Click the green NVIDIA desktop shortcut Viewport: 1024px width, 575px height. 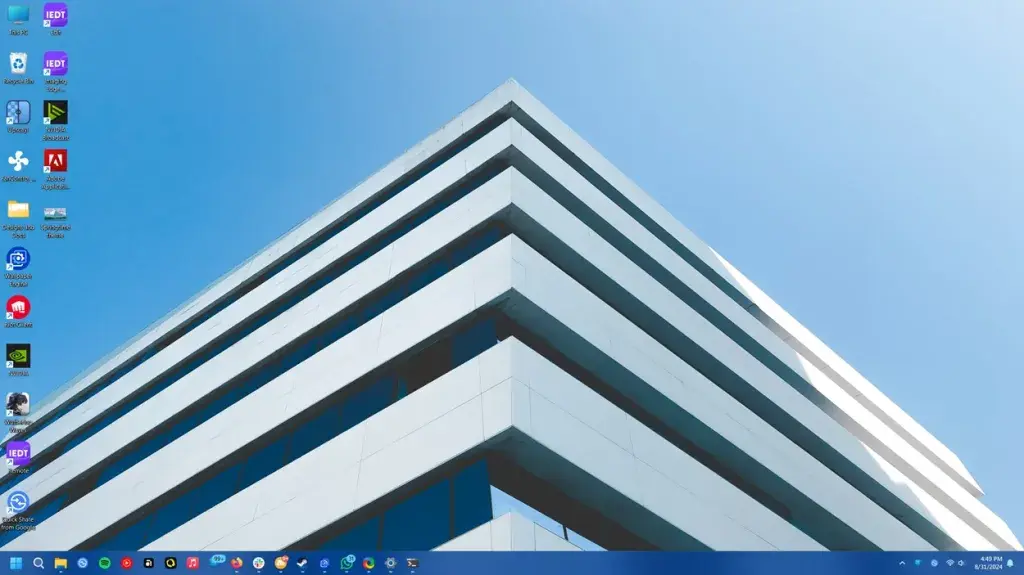[18, 356]
